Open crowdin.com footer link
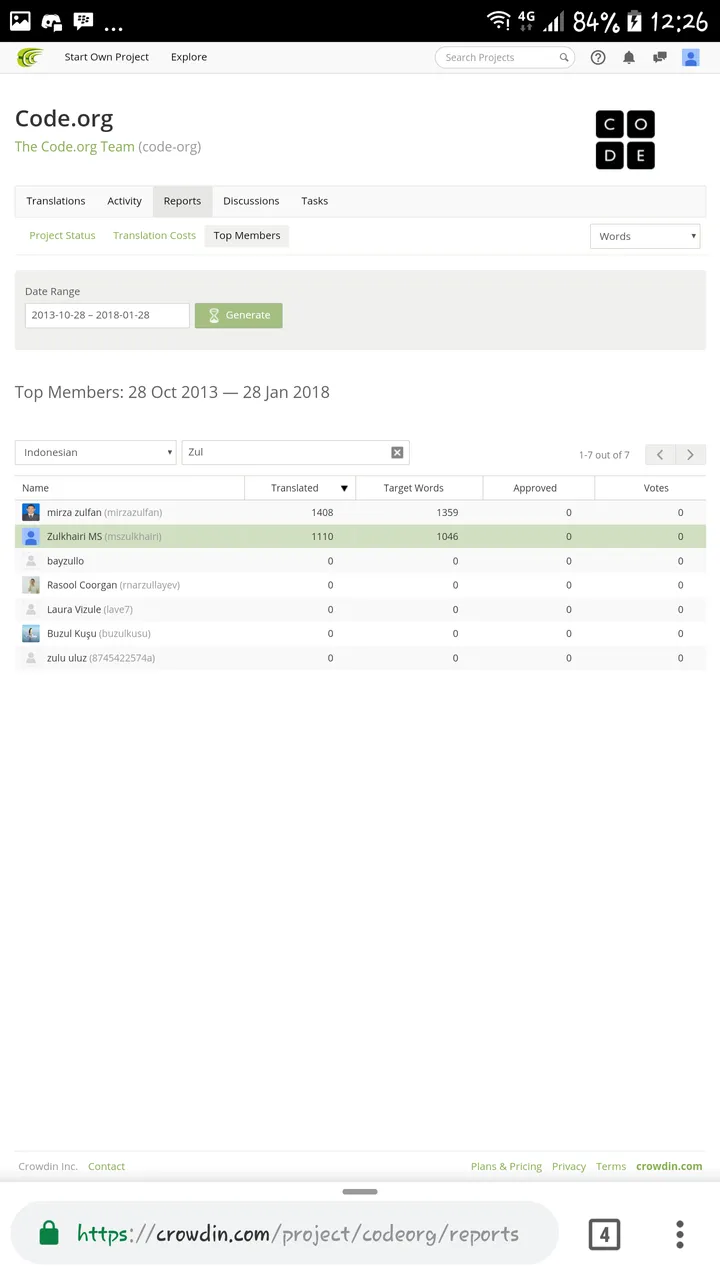The width and height of the screenshot is (720, 1280). point(669,1166)
